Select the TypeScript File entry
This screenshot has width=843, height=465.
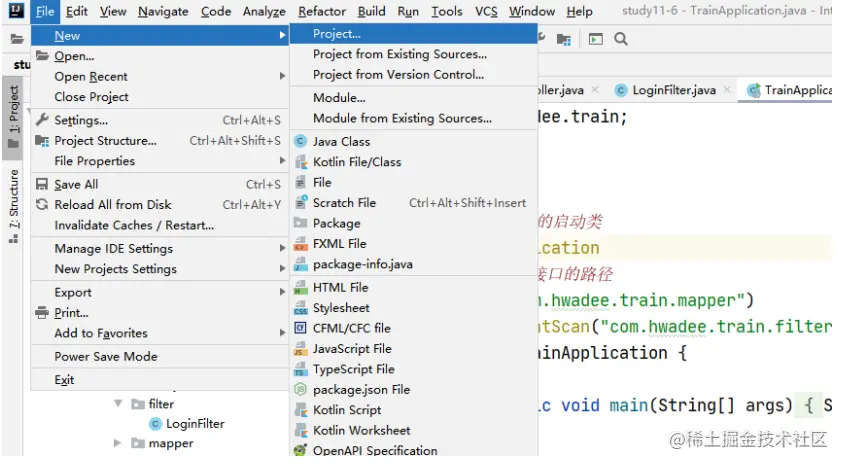click(353, 369)
